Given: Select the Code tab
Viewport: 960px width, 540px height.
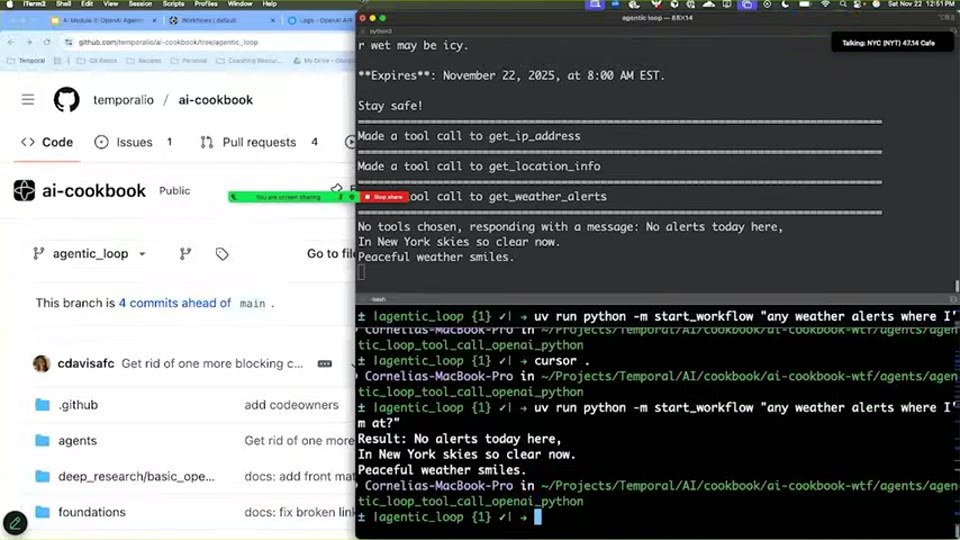Looking at the screenshot, I should pyautogui.click(x=47, y=142).
